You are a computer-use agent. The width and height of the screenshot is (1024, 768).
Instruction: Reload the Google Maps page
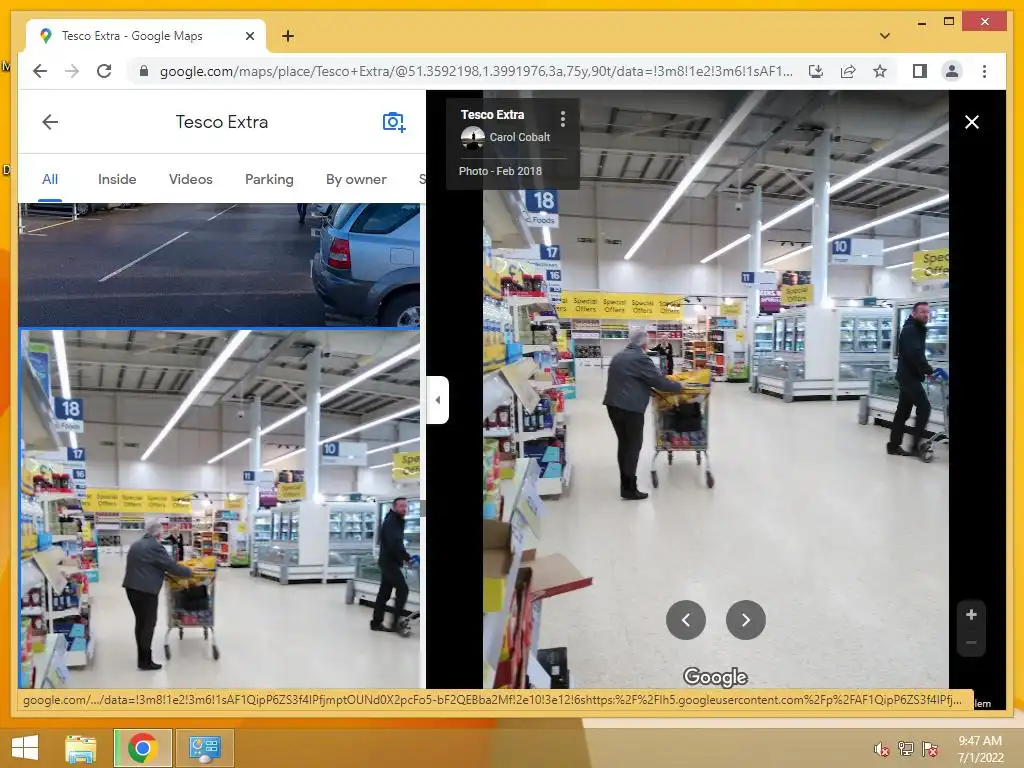click(x=104, y=71)
